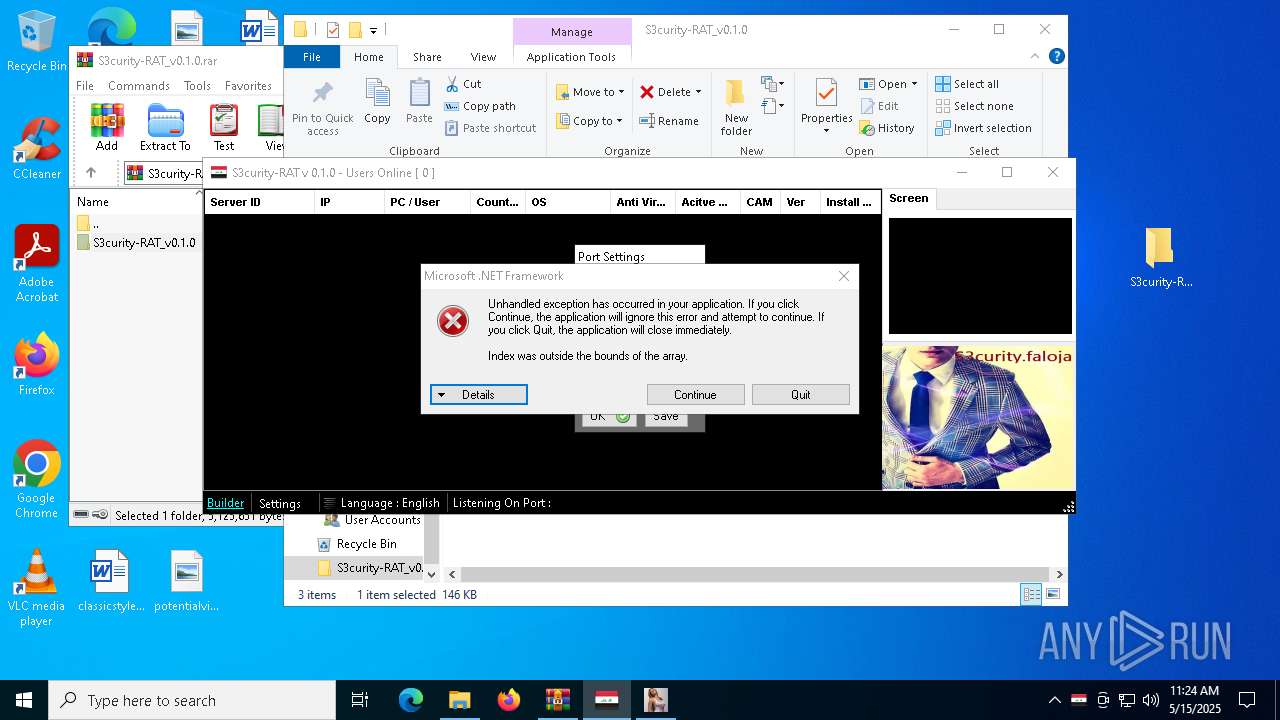Click the New folder icon in the ribbon

(736, 108)
